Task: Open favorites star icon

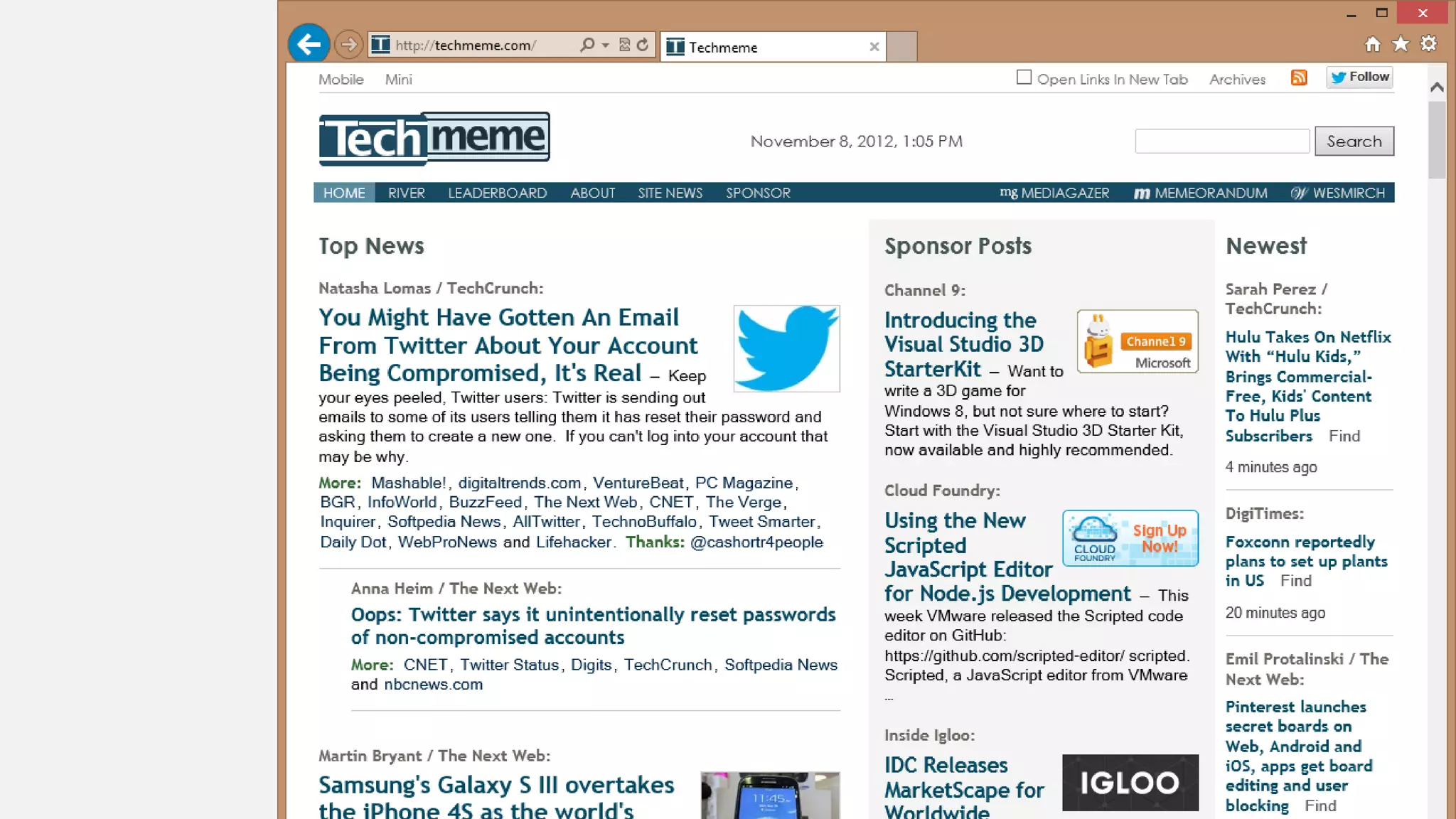Action: tap(1401, 44)
